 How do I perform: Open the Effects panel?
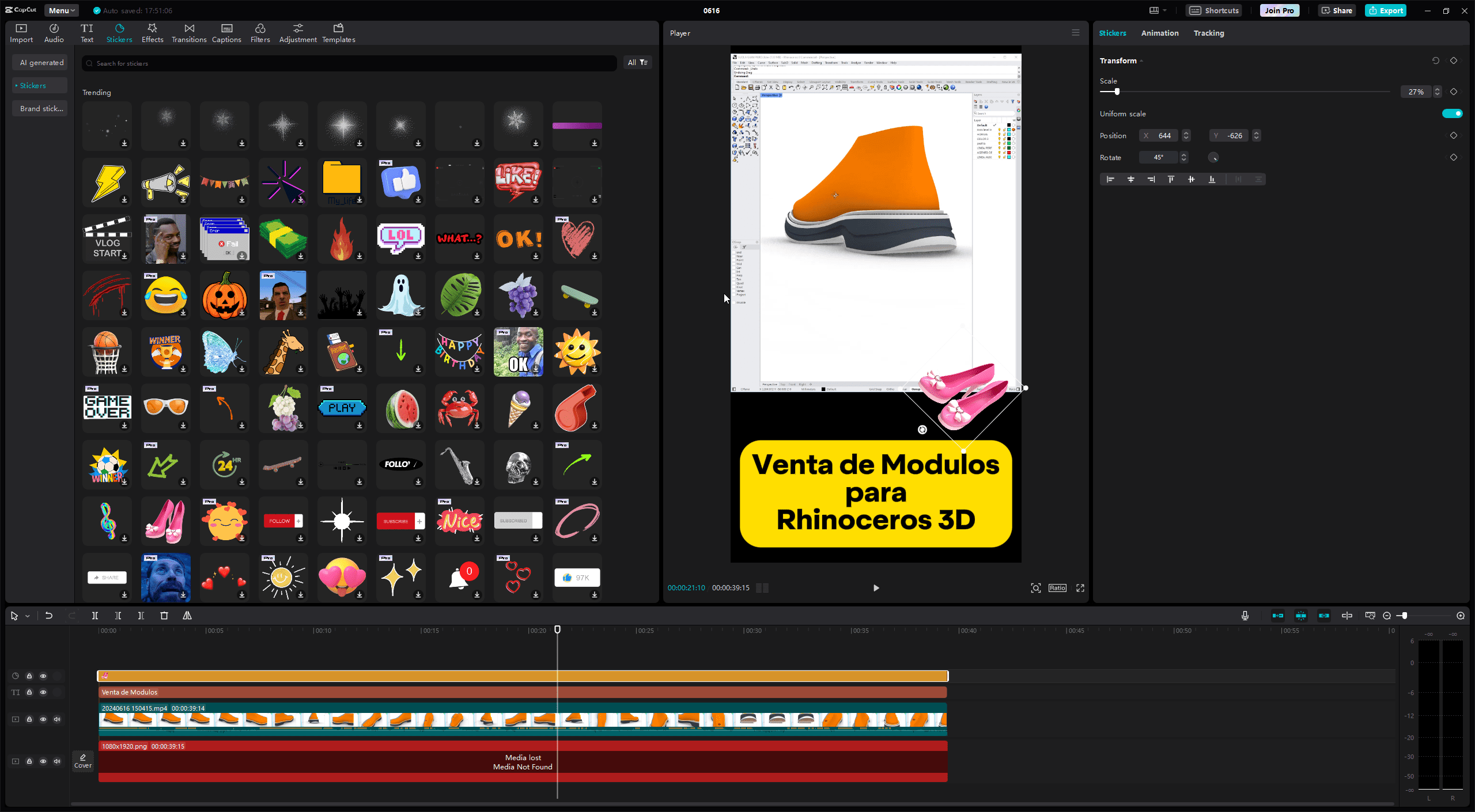[152, 33]
